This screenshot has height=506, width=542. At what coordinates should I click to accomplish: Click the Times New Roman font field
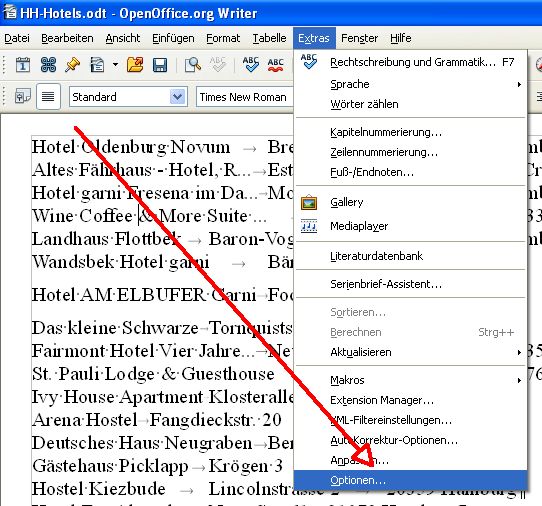245,97
